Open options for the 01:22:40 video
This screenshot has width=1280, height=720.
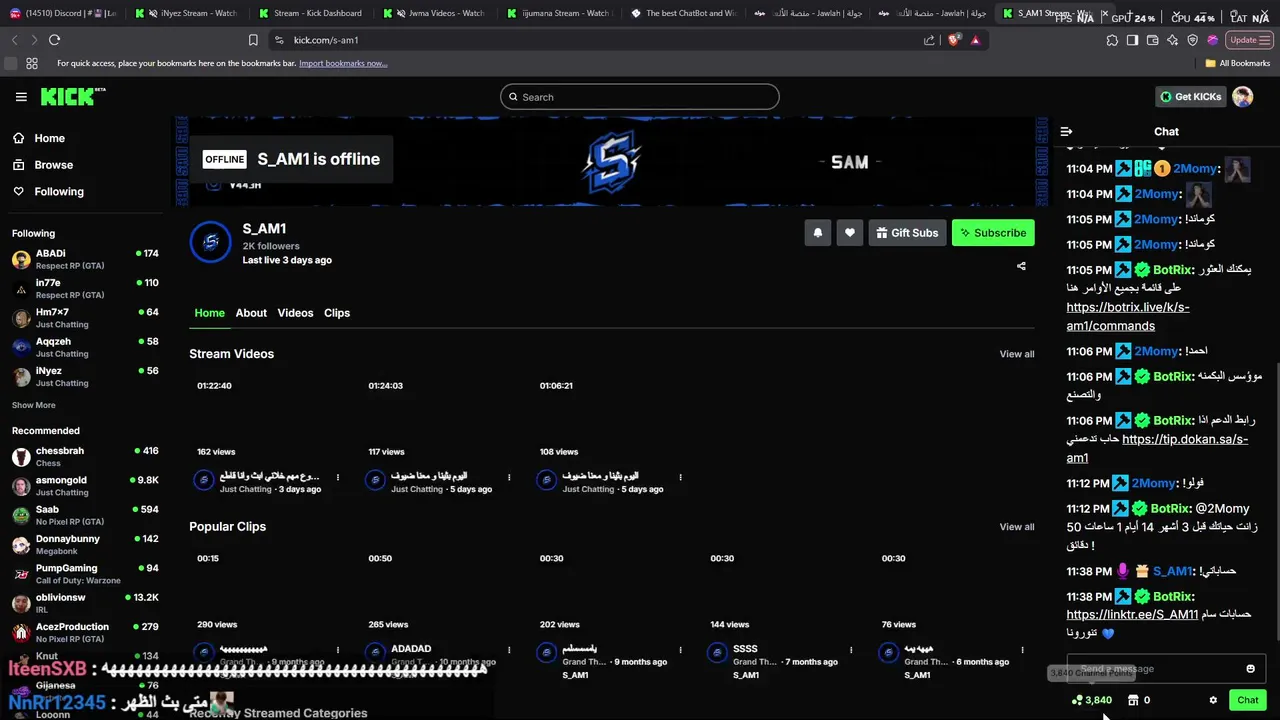[338, 477]
